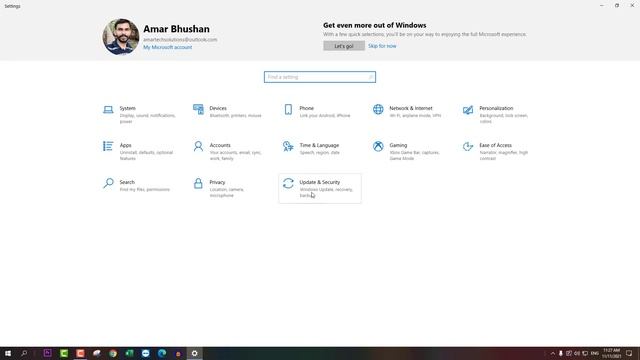Switch the ENG input language indicator
Screen dimensions: 640x360
[x=595, y=353]
